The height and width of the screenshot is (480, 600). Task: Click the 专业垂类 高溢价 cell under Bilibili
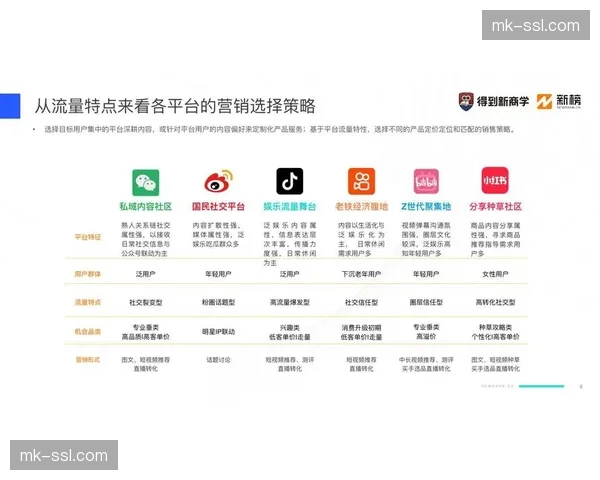click(x=426, y=332)
